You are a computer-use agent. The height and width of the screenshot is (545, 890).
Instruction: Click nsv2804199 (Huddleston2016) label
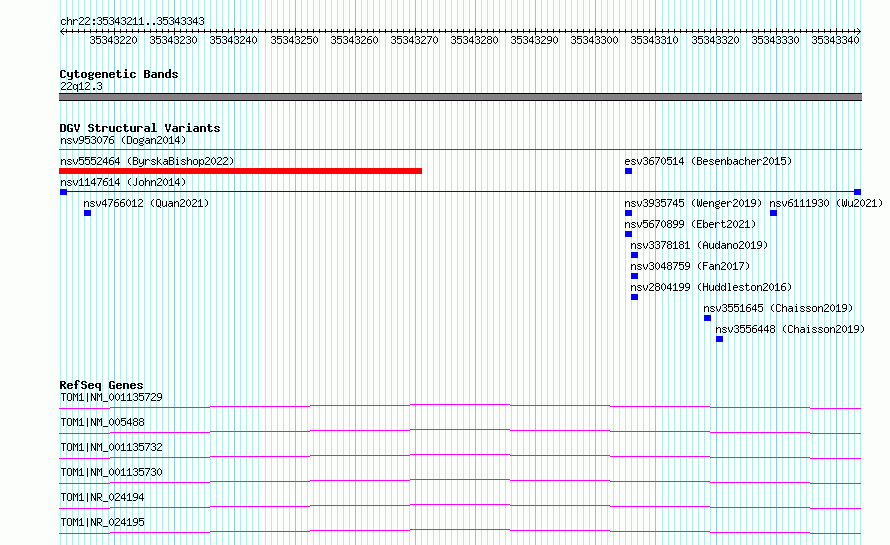coord(711,287)
